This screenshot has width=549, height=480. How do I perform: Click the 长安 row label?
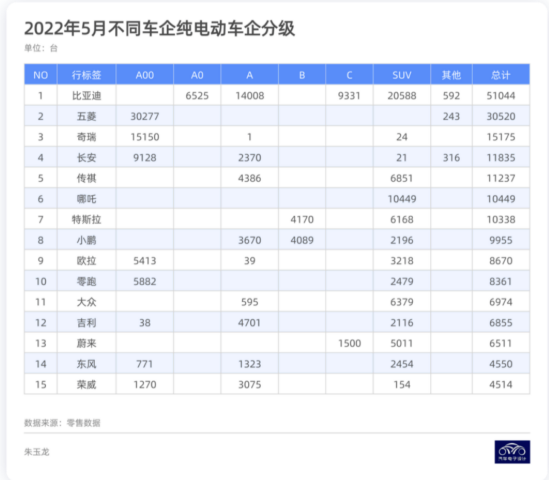click(x=86, y=158)
